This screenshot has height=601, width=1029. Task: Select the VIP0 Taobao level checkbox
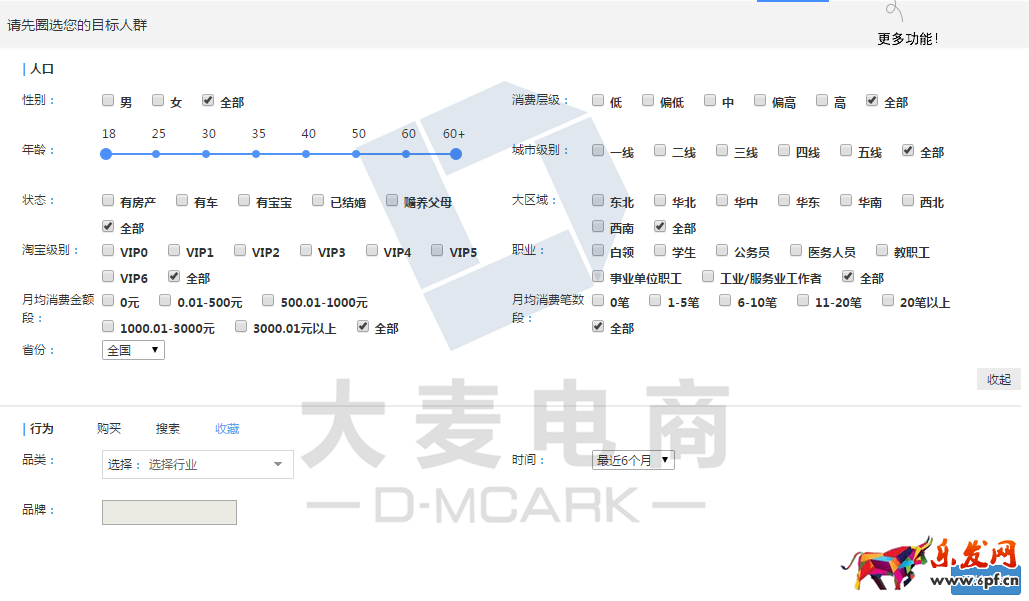click(x=108, y=250)
